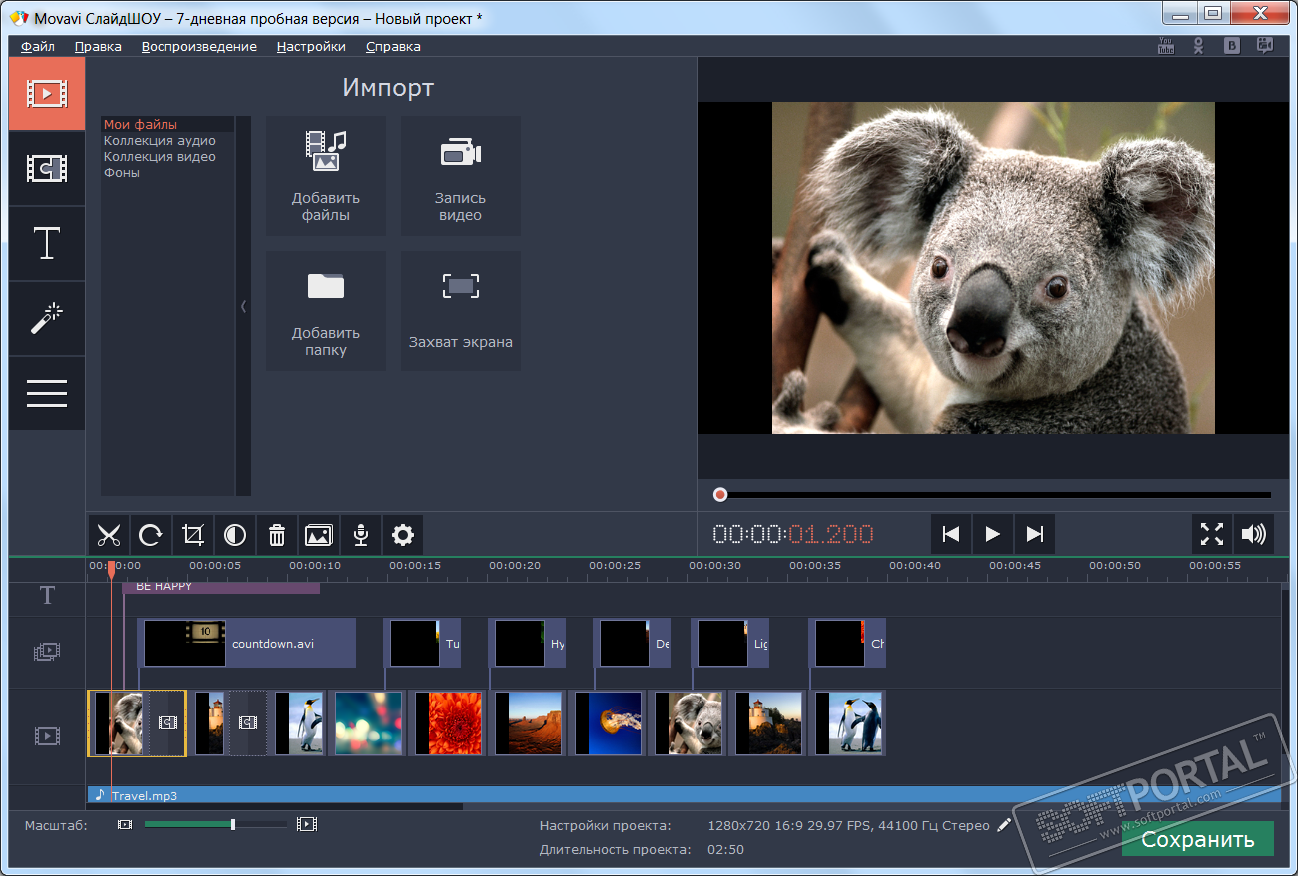Open the color adjustment tool
1298x876 pixels.
(235, 536)
